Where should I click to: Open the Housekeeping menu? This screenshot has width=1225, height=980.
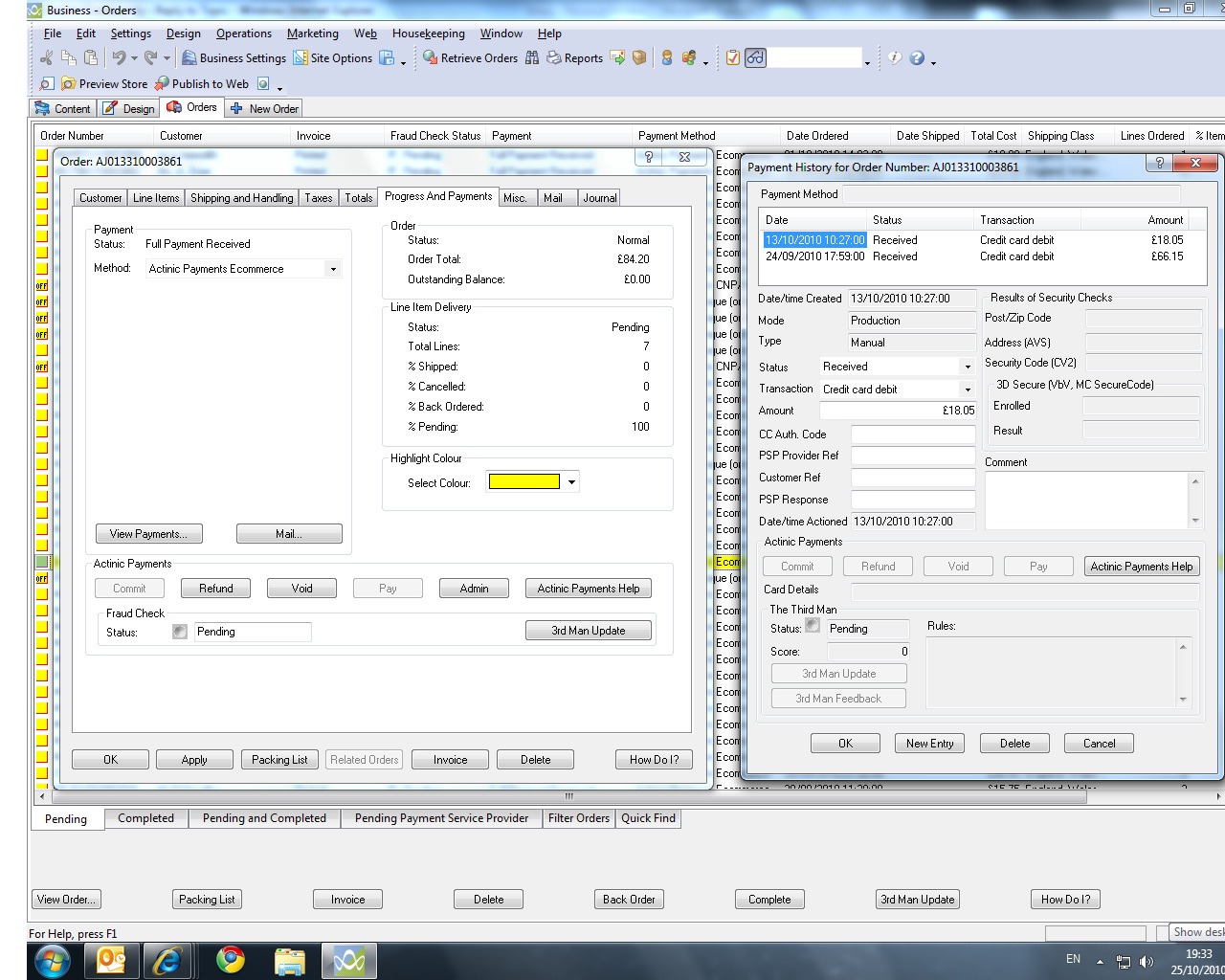(428, 33)
